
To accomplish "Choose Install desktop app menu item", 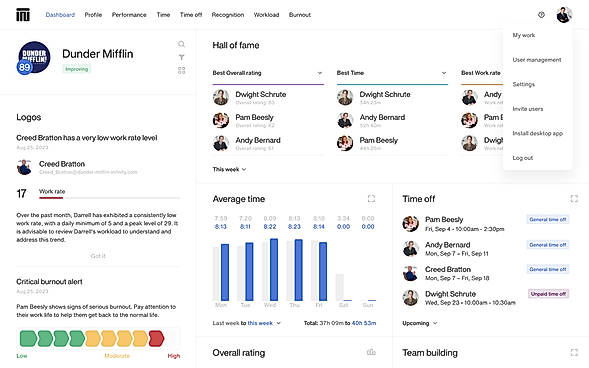I will click(x=538, y=133).
